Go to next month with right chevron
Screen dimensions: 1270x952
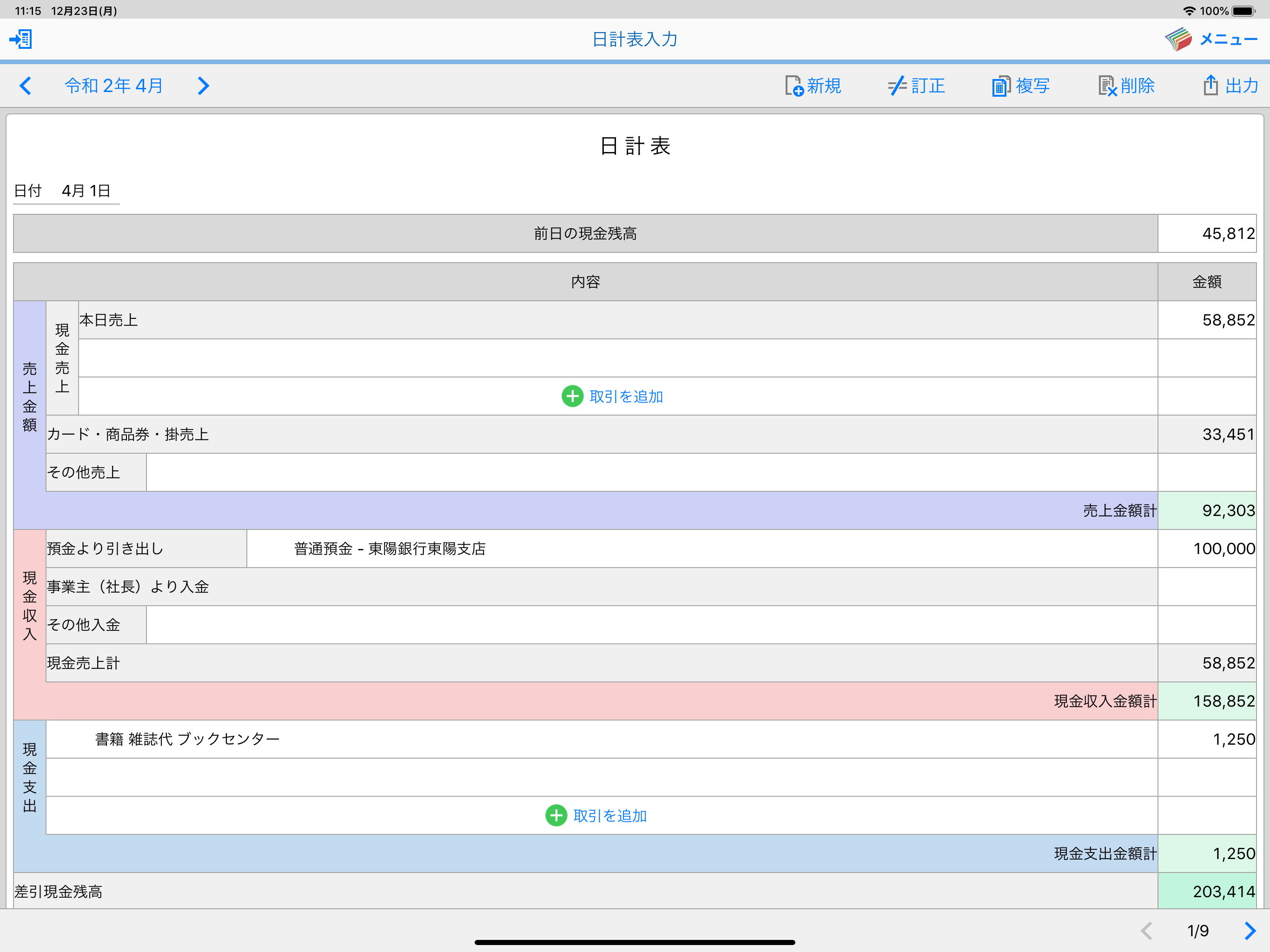click(203, 86)
